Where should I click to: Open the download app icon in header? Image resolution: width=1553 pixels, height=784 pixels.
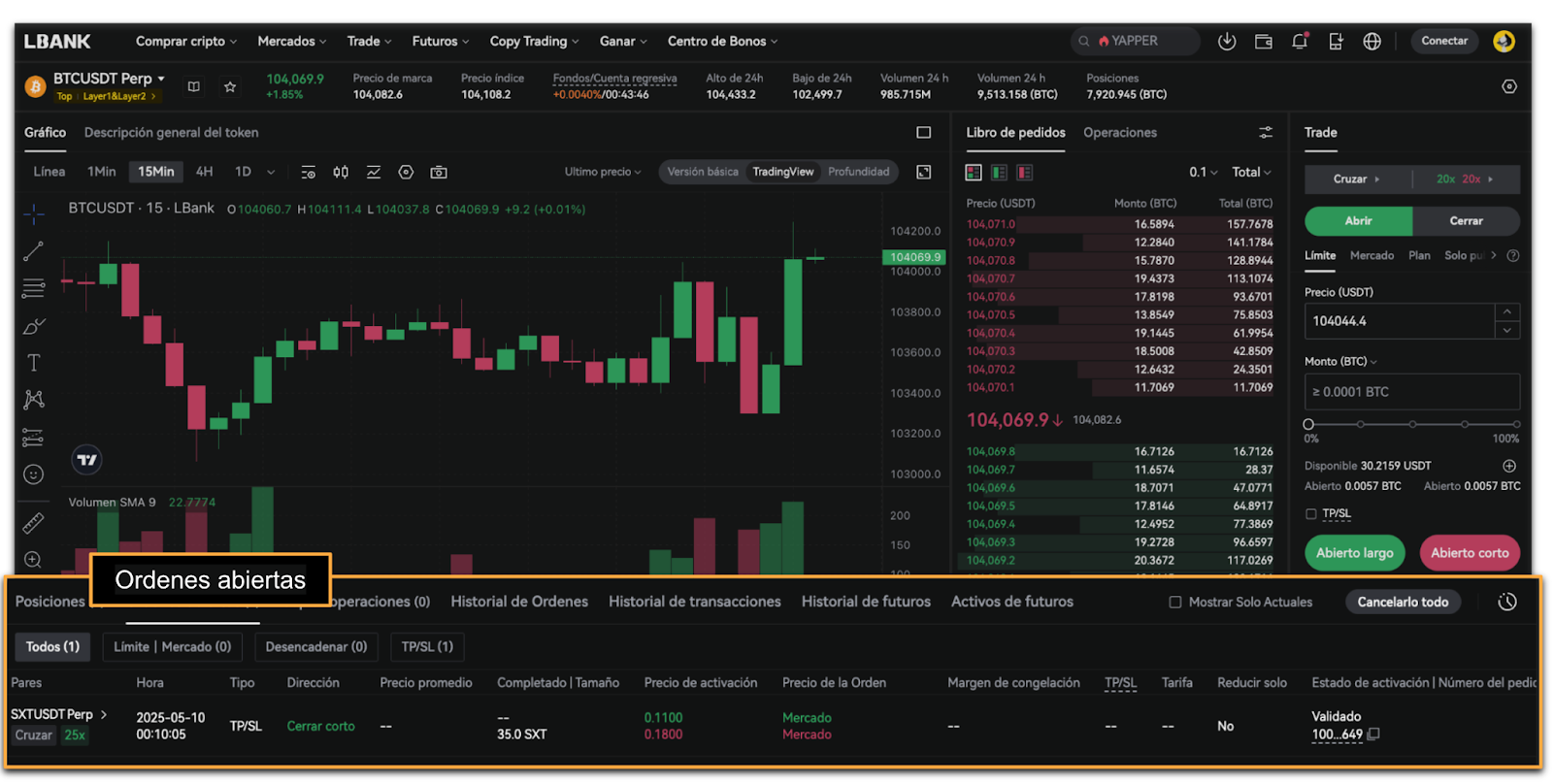point(1227,41)
